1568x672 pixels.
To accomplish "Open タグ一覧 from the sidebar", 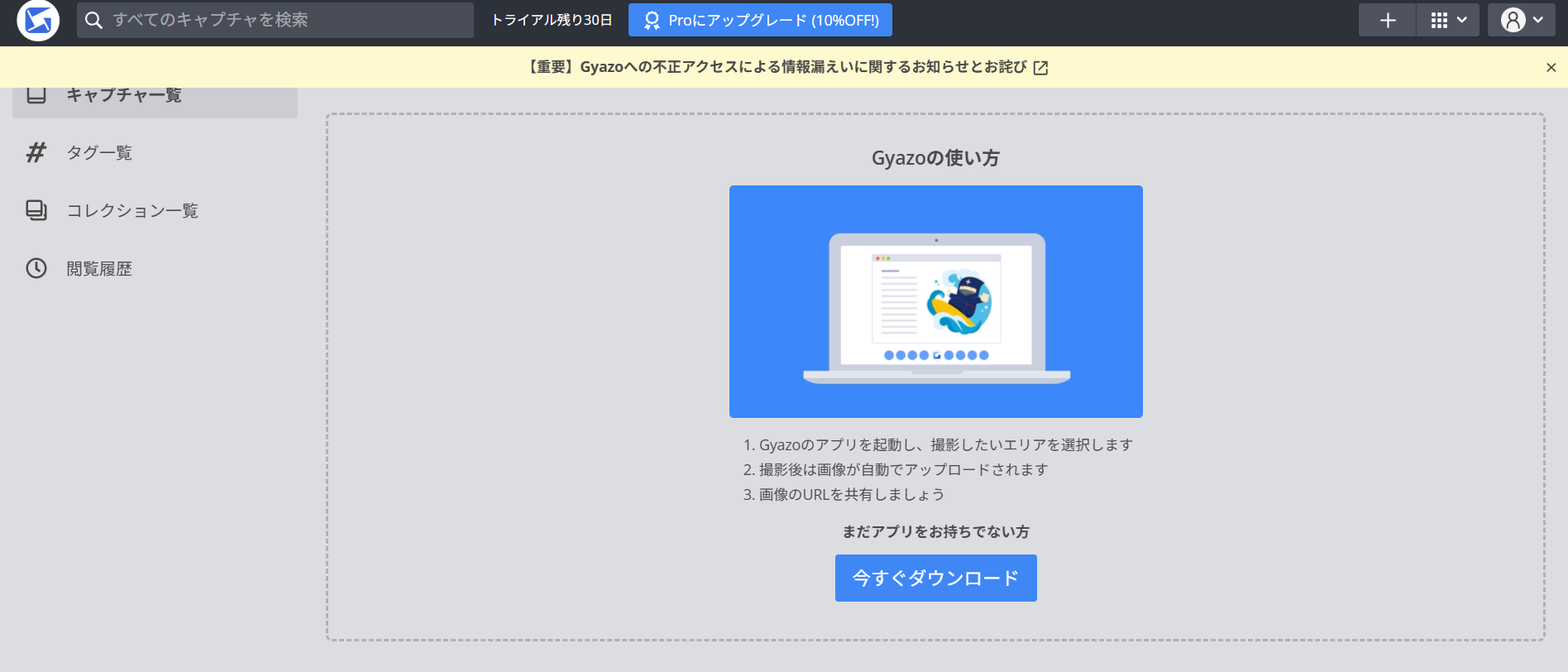I will [x=99, y=152].
